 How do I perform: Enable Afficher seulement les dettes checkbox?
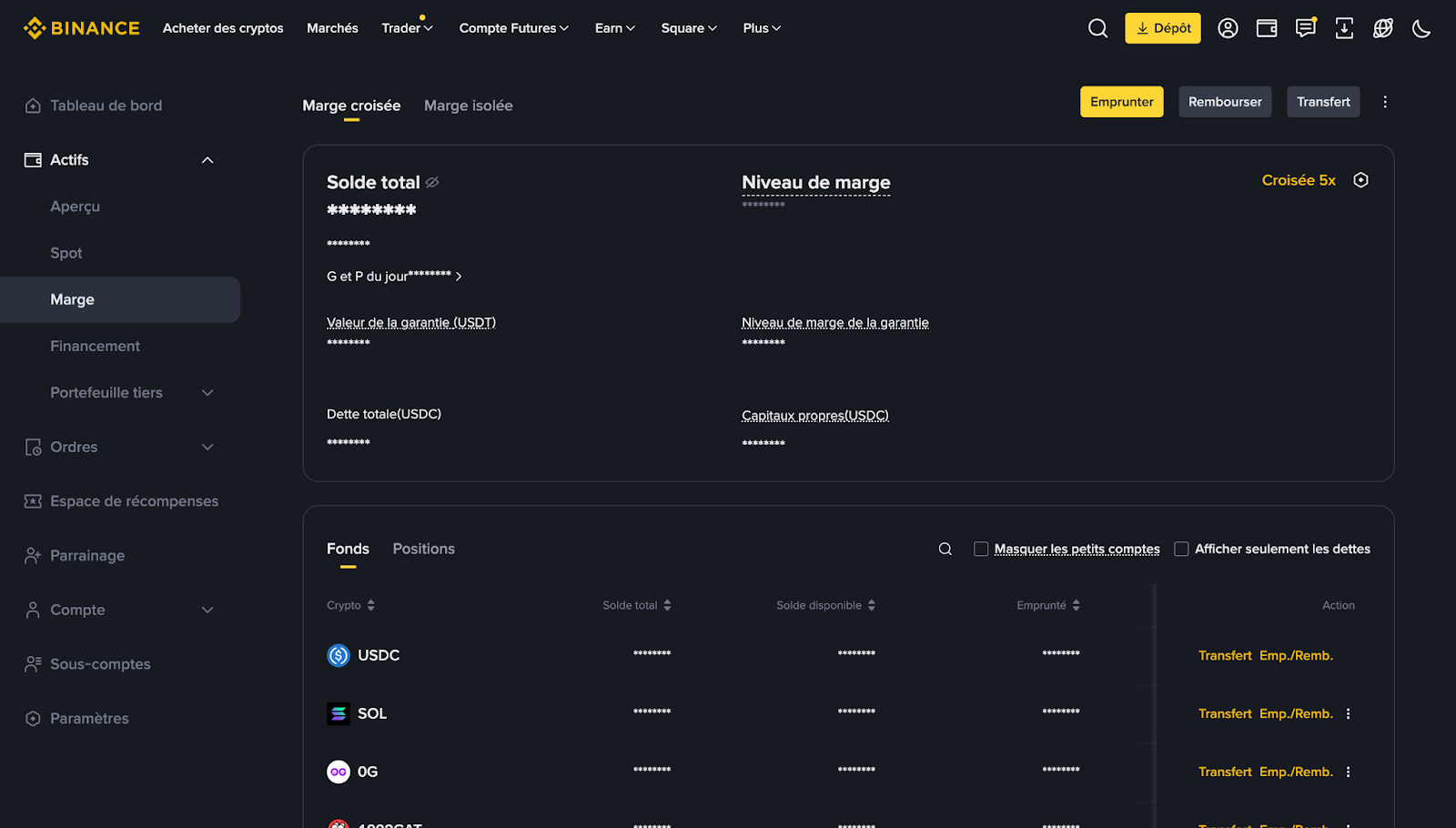[x=1181, y=549]
